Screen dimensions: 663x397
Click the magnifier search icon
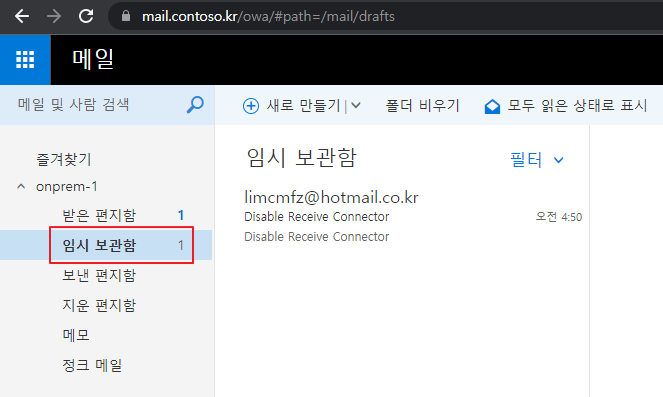pos(195,105)
